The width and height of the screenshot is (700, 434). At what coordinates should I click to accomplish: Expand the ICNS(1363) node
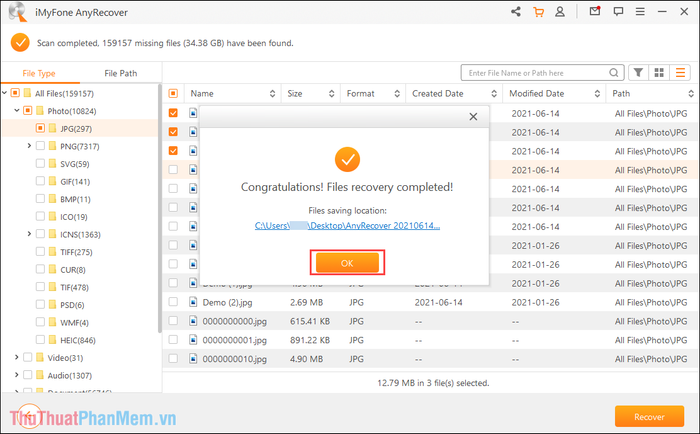(29, 234)
